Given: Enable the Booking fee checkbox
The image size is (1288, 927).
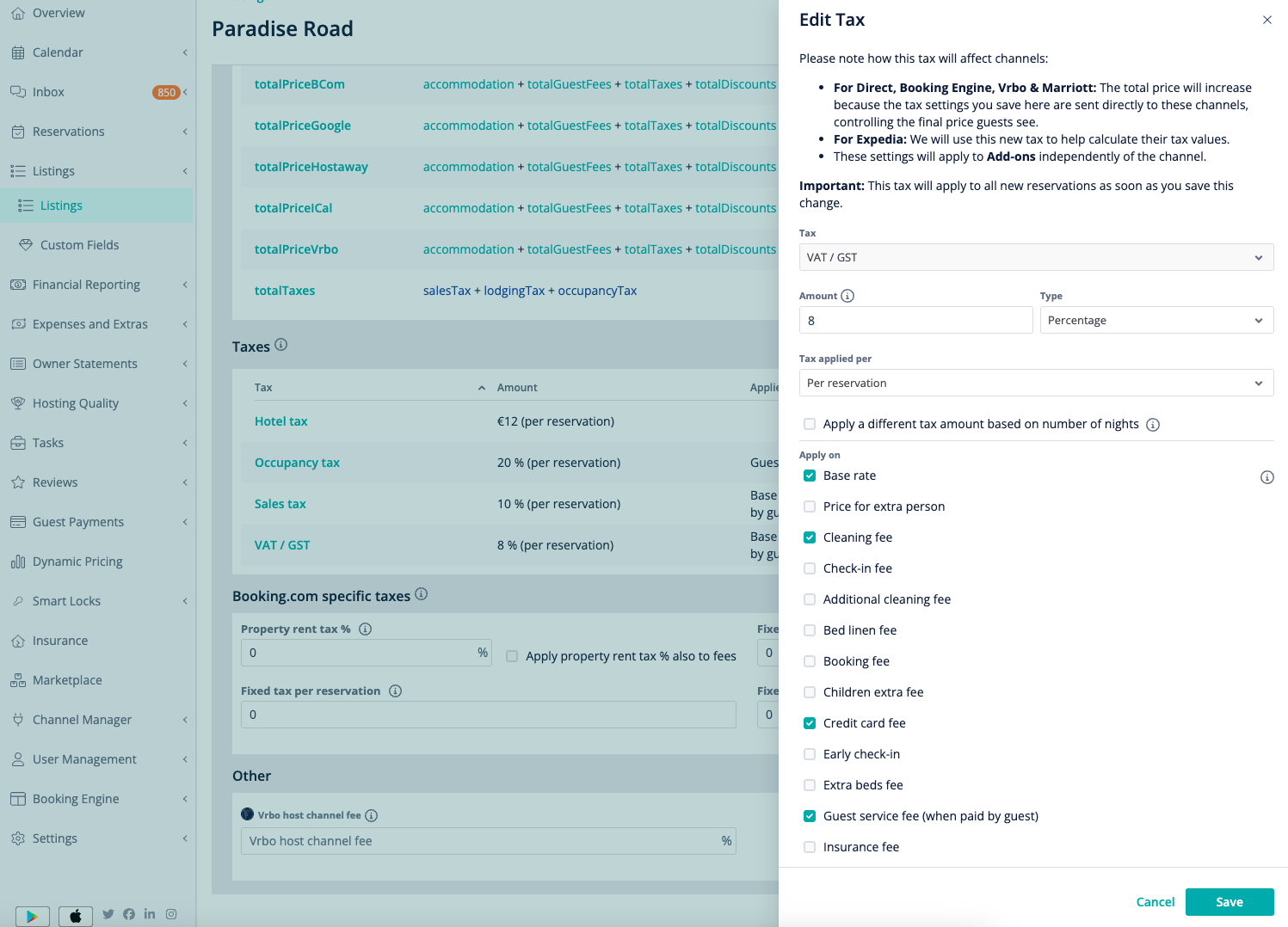Looking at the screenshot, I should tap(810, 661).
